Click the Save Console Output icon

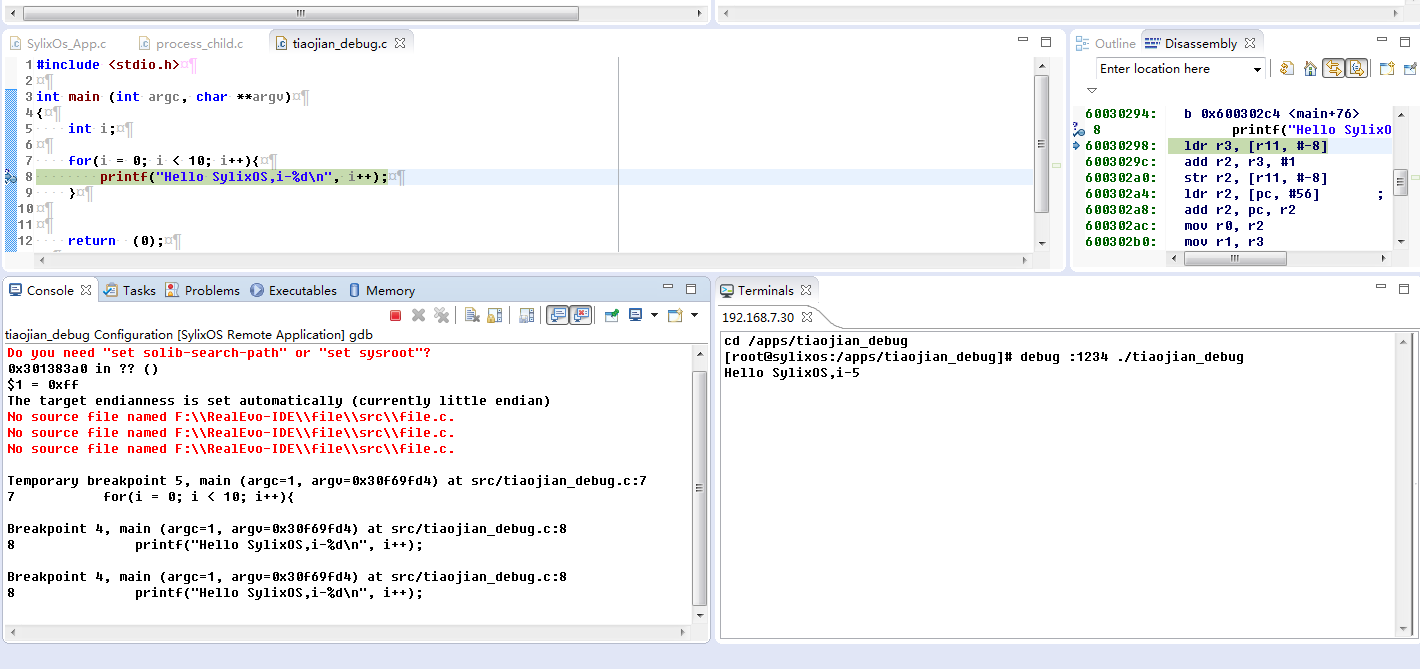(x=527, y=315)
